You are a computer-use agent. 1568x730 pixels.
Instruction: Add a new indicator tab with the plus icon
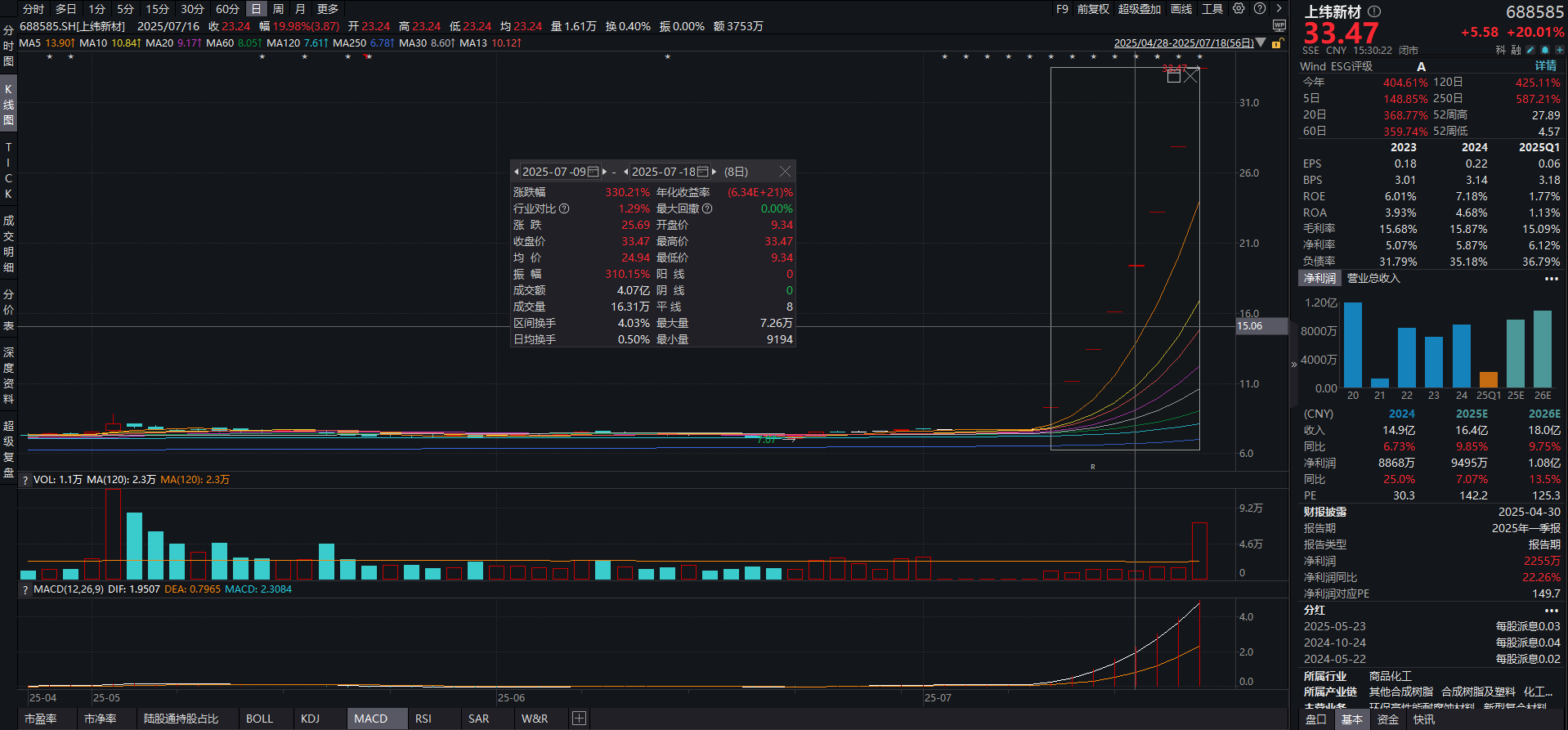579,719
